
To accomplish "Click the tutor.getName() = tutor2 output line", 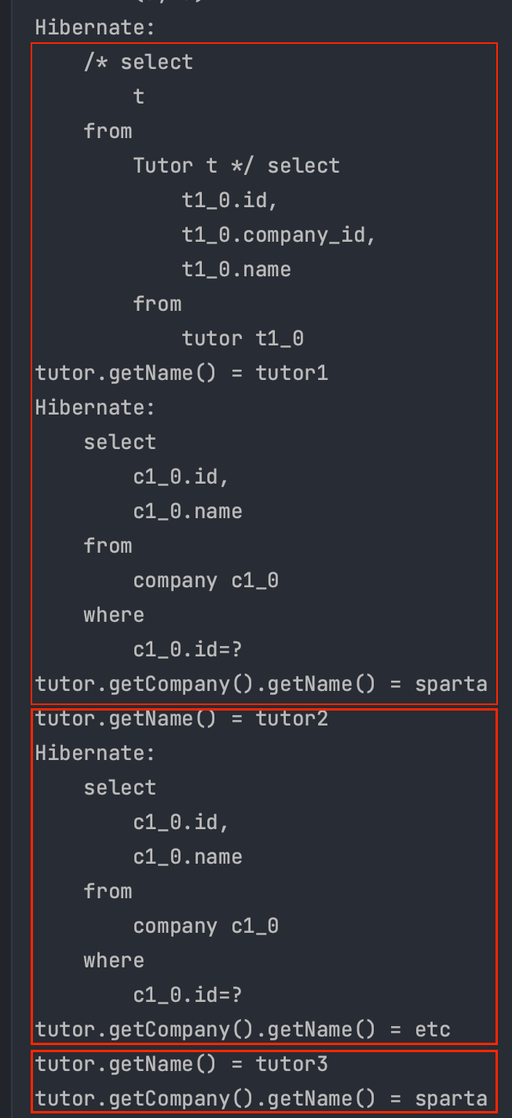I will click(182, 718).
